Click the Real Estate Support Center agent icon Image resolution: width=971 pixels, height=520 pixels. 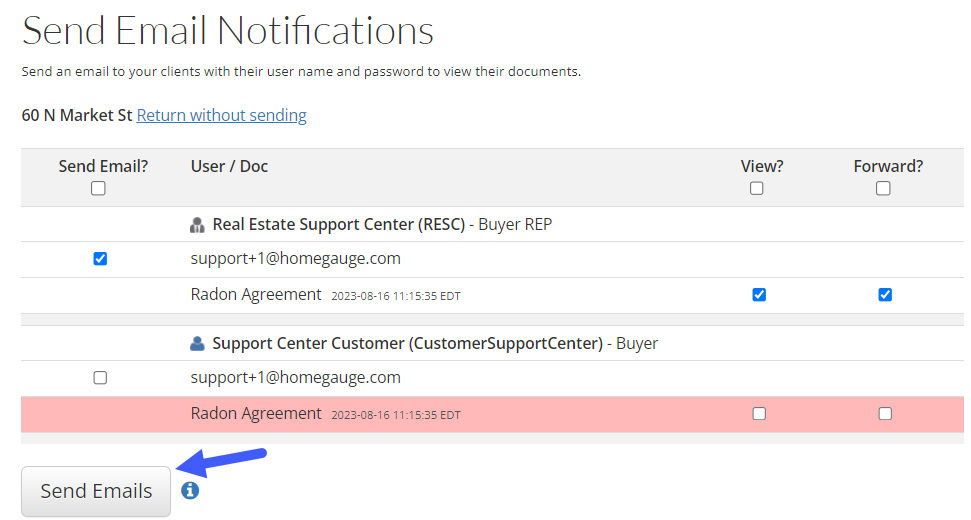point(198,225)
